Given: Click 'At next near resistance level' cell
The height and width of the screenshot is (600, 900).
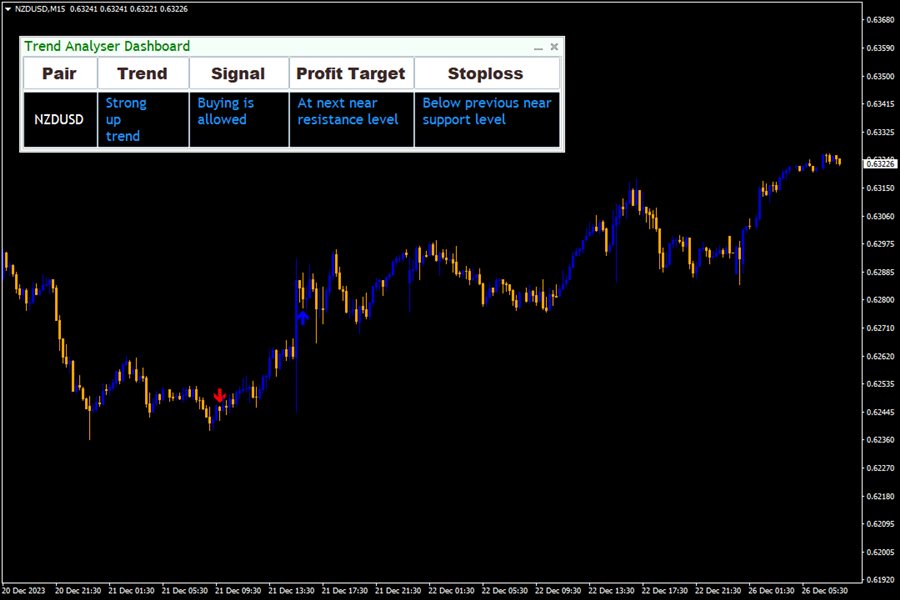Looking at the screenshot, I should click(351, 119).
